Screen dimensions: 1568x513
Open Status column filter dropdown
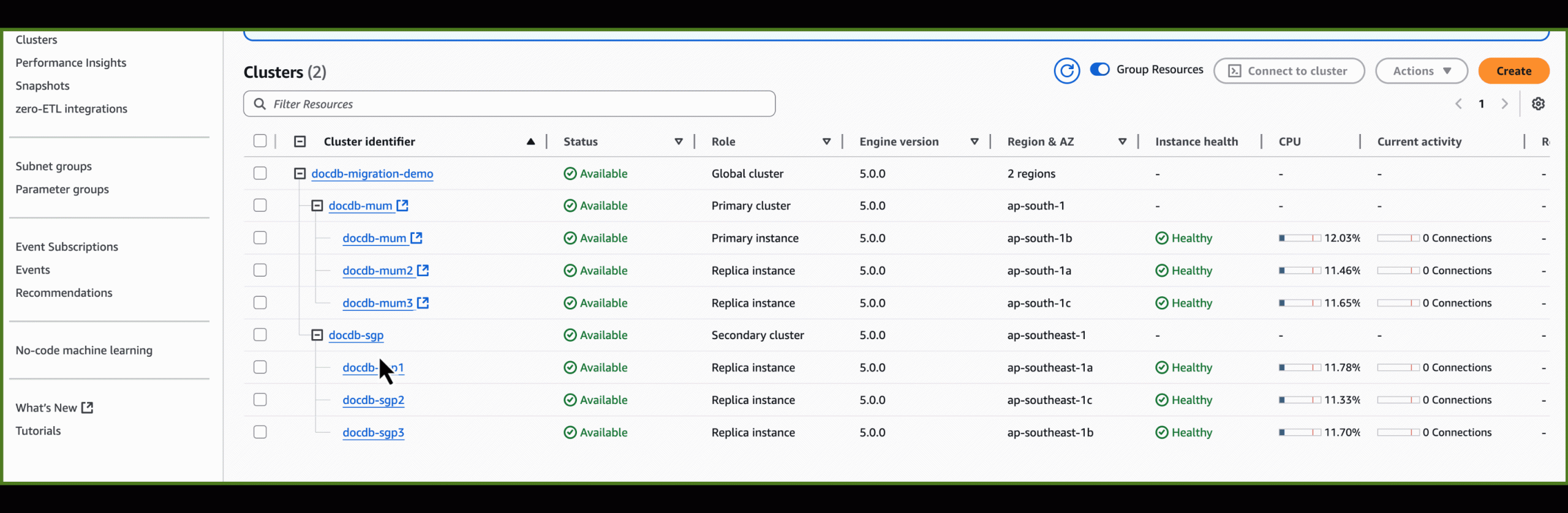coord(678,142)
